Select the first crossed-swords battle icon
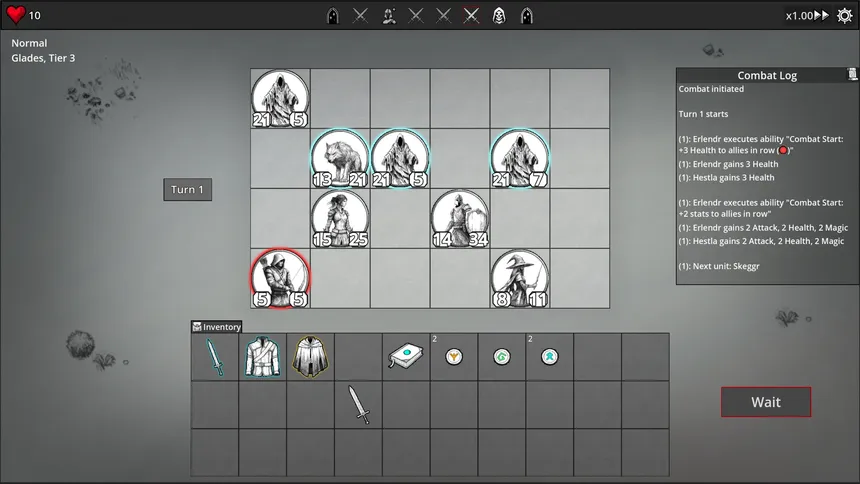Viewport: 860px width, 484px height. tap(360, 16)
